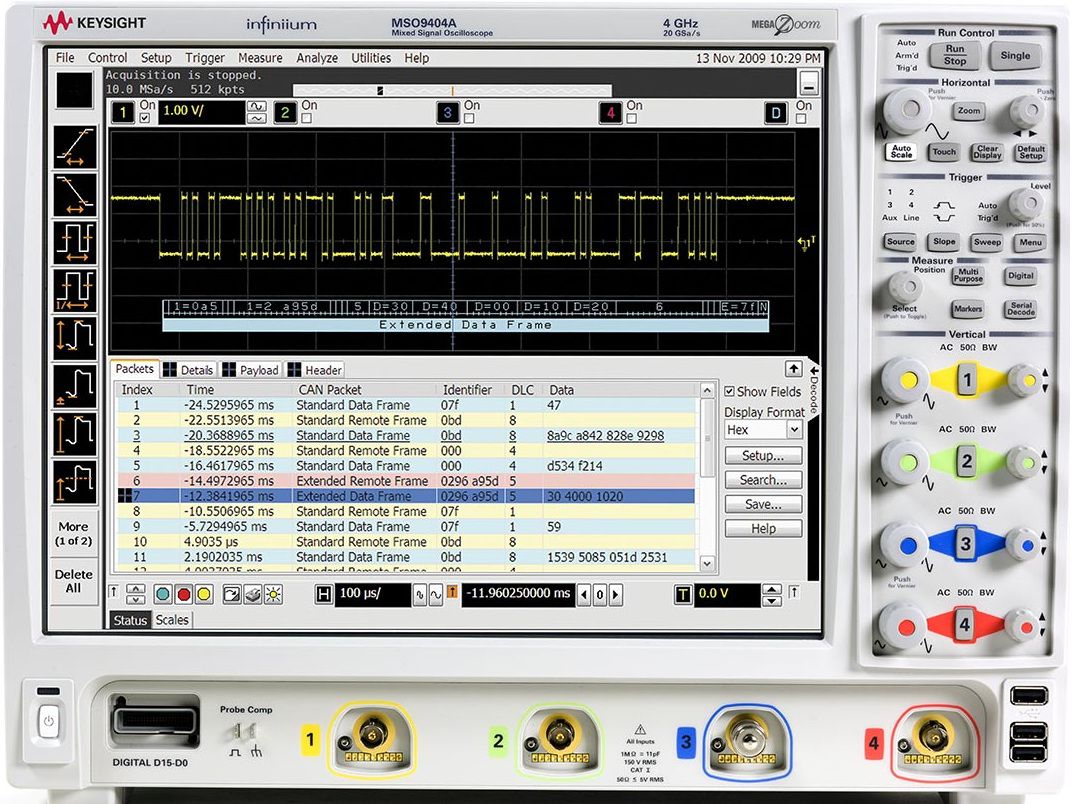This screenshot has height=804, width=1074.
Task: Switch to the Payload tab
Action: pyautogui.click(x=251, y=370)
